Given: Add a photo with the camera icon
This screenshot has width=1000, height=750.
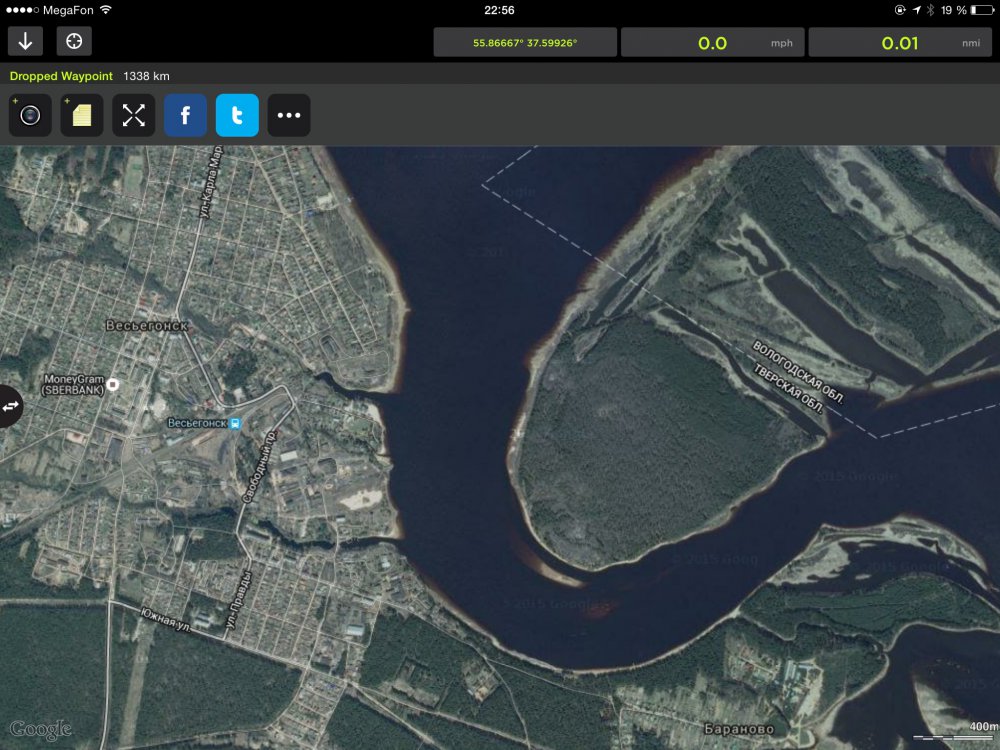Looking at the screenshot, I should pyautogui.click(x=30, y=115).
